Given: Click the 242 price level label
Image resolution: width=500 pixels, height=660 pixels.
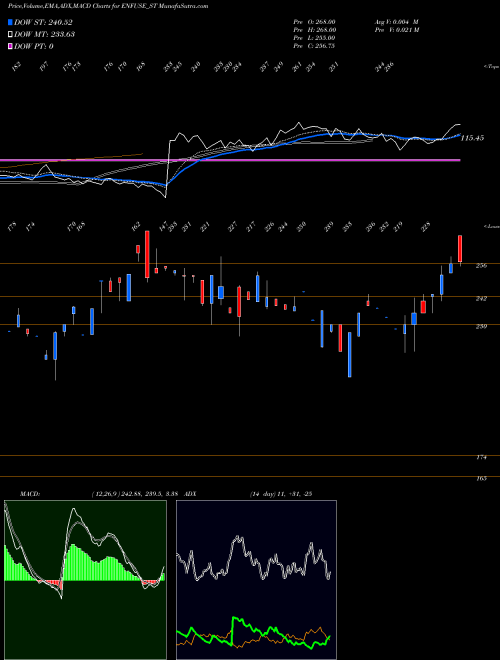Looking at the screenshot, I should [x=481, y=298].
